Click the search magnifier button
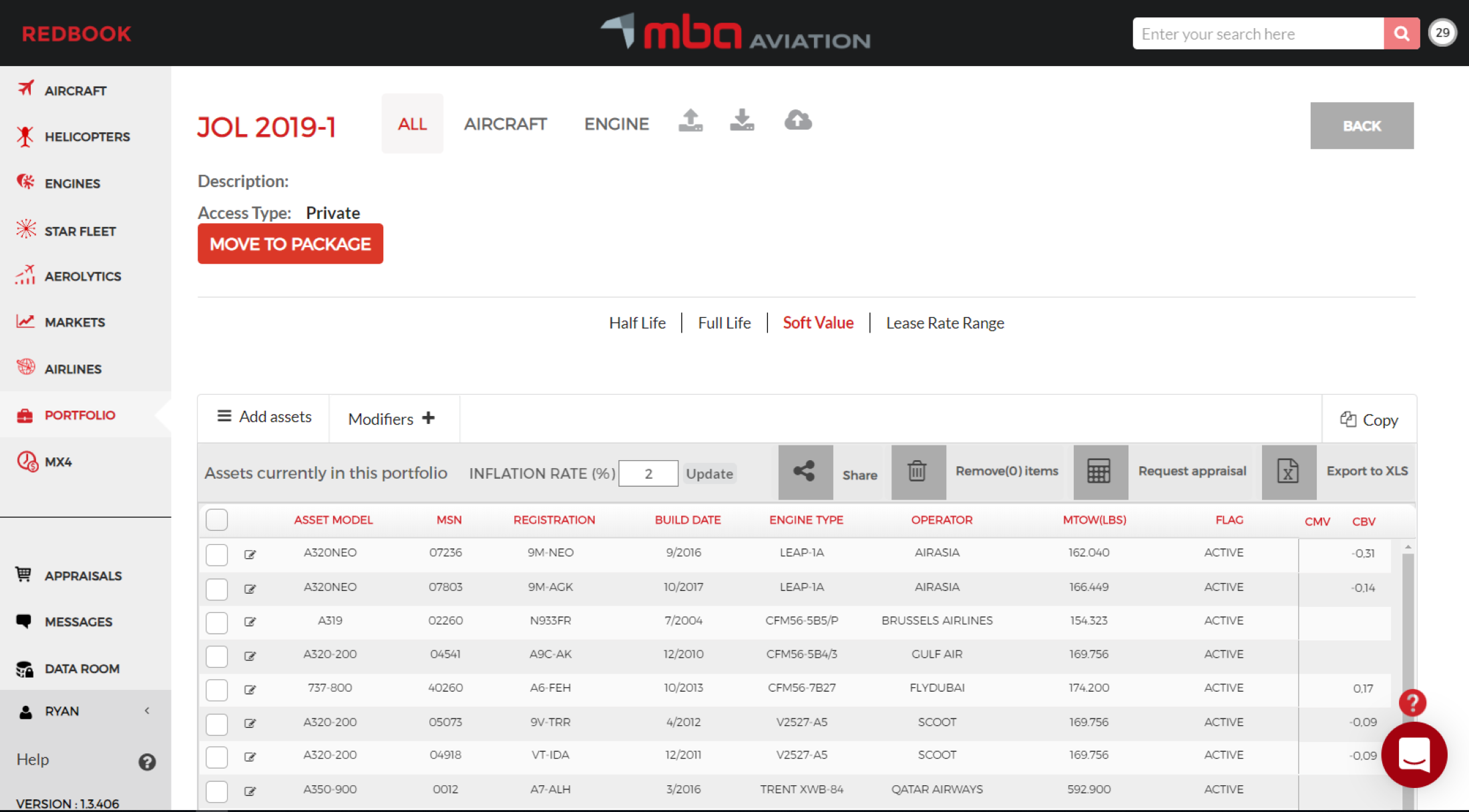 point(1402,33)
